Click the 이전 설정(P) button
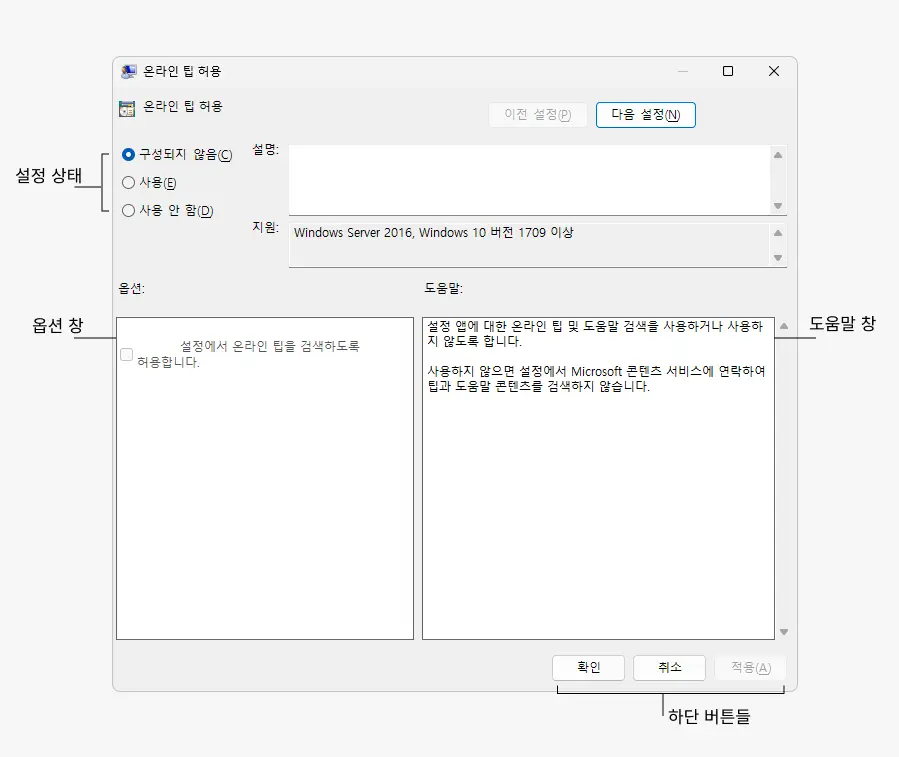The width and height of the screenshot is (899, 757). click(x=538, y=115)
